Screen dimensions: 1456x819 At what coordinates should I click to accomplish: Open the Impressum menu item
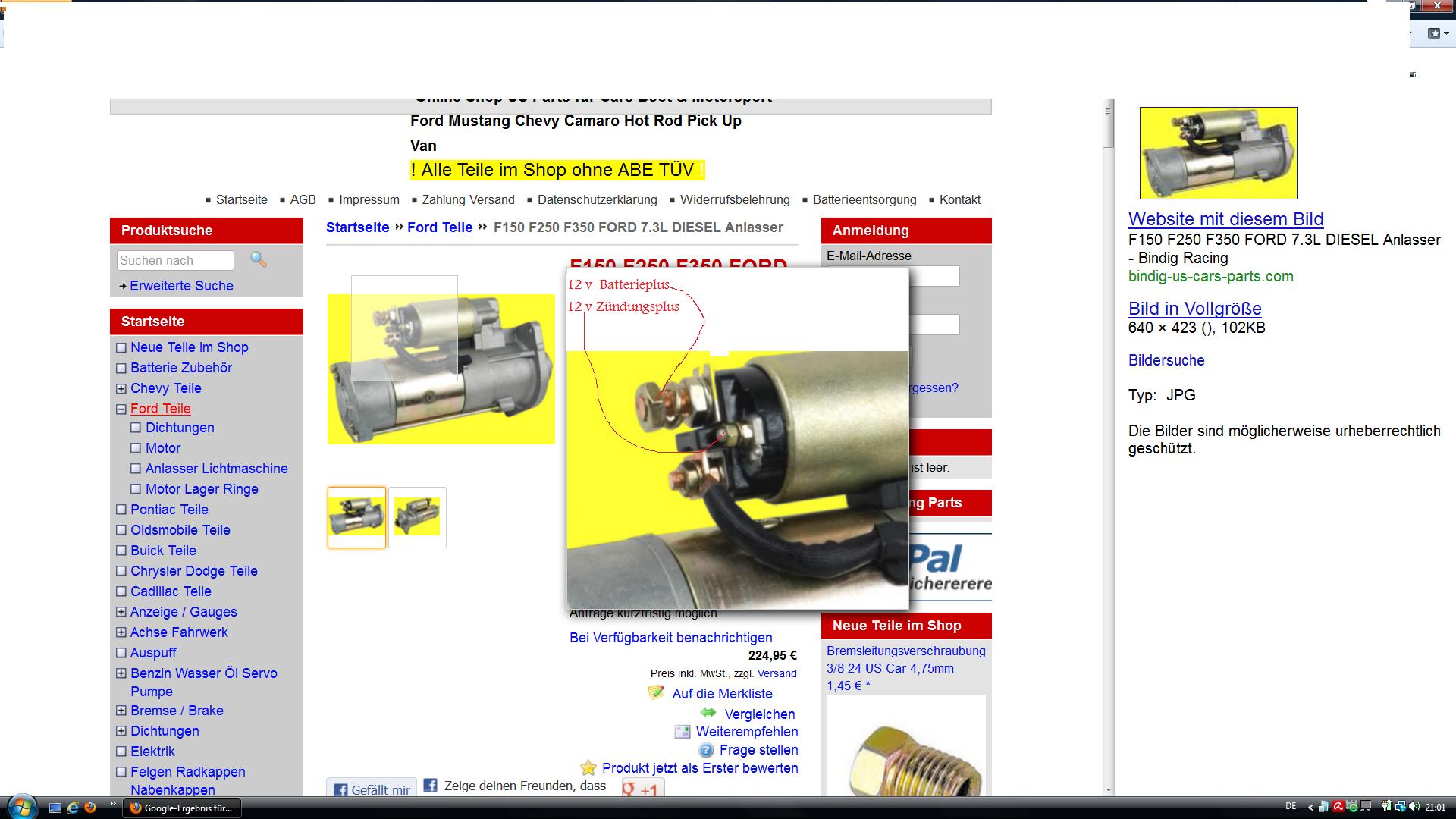[x=369, y=200]
